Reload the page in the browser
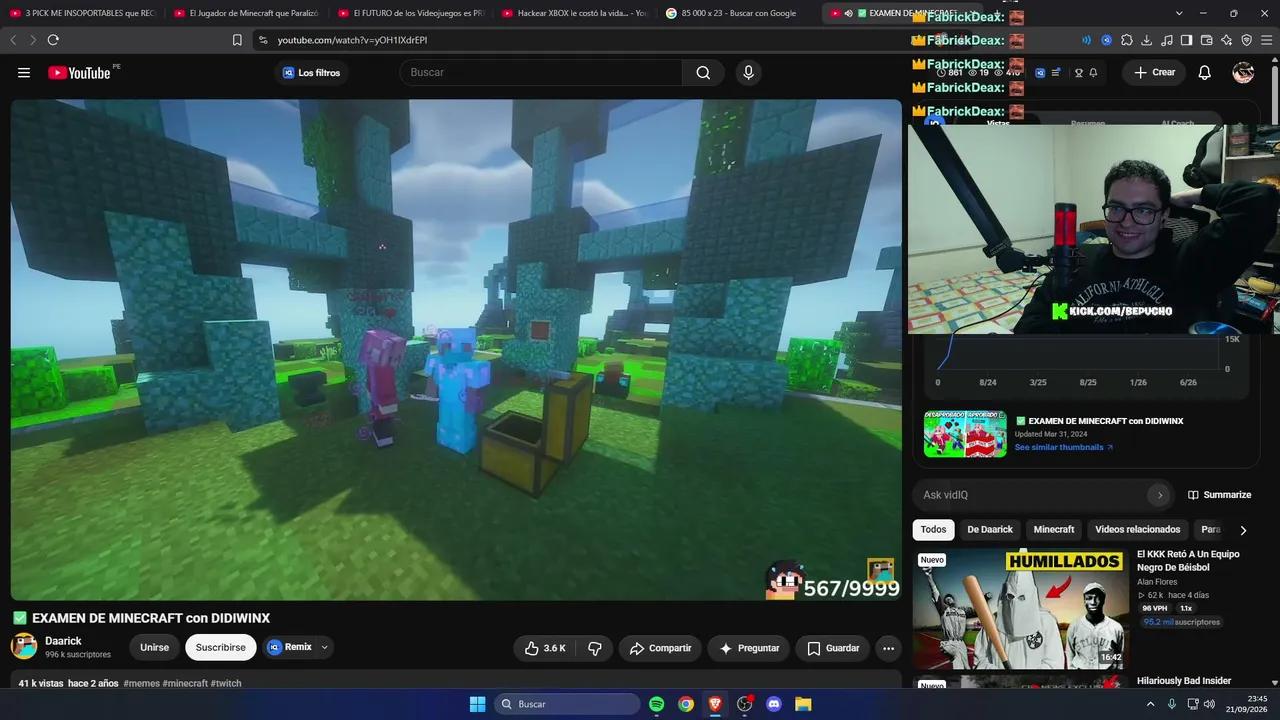 (53, 40)
